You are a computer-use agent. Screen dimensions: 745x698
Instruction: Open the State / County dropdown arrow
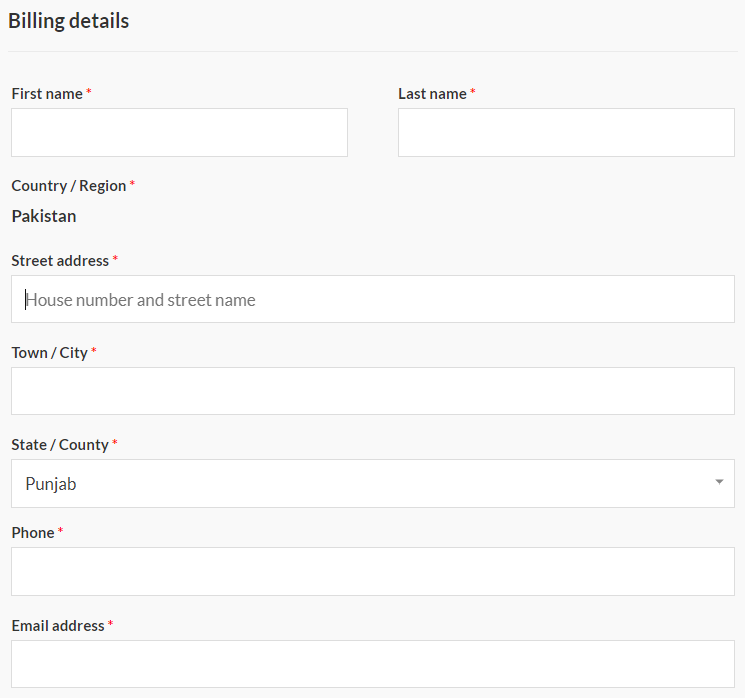pyautogui.click(x=719, y=482)
